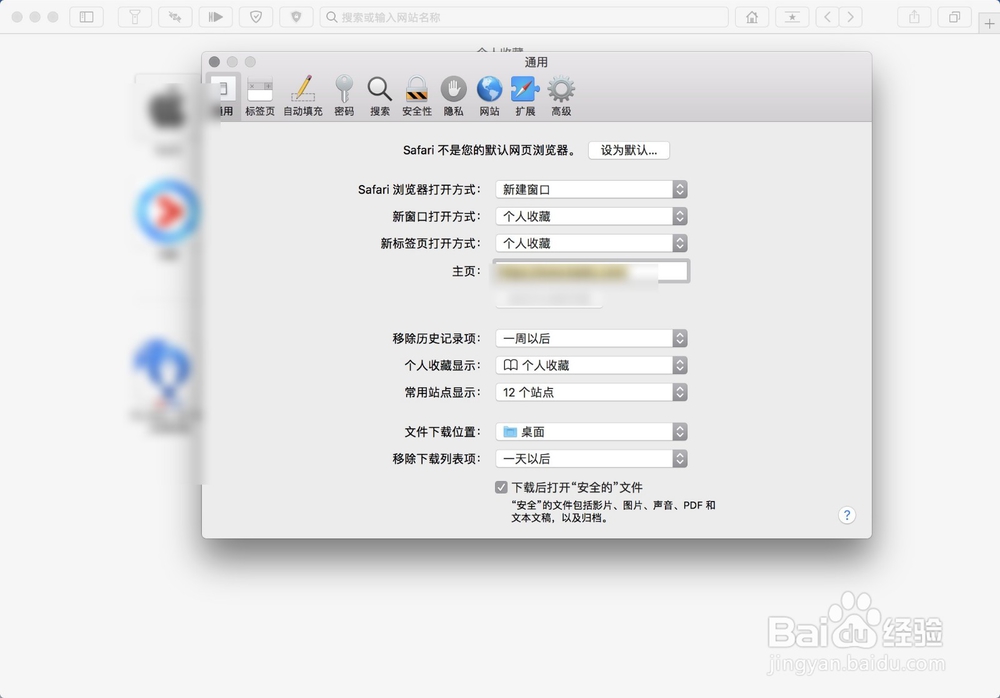Image resolution: width=1000 pixels, height=698 pixels.
Task: Switch to the 搜索 preferences tab
Action: pos(379,96)
